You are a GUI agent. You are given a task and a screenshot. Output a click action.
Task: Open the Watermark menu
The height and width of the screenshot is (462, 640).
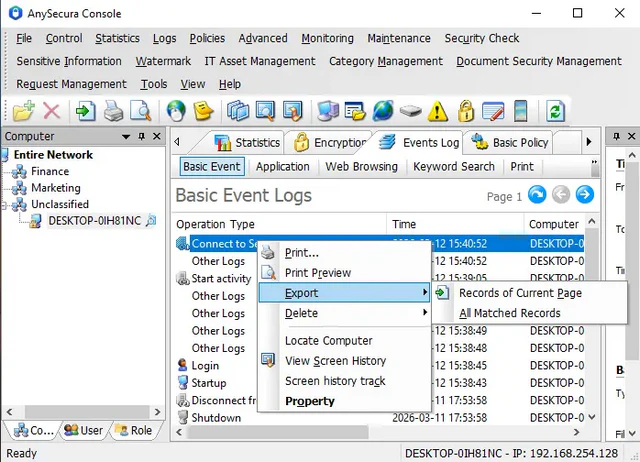coord(163,61)
